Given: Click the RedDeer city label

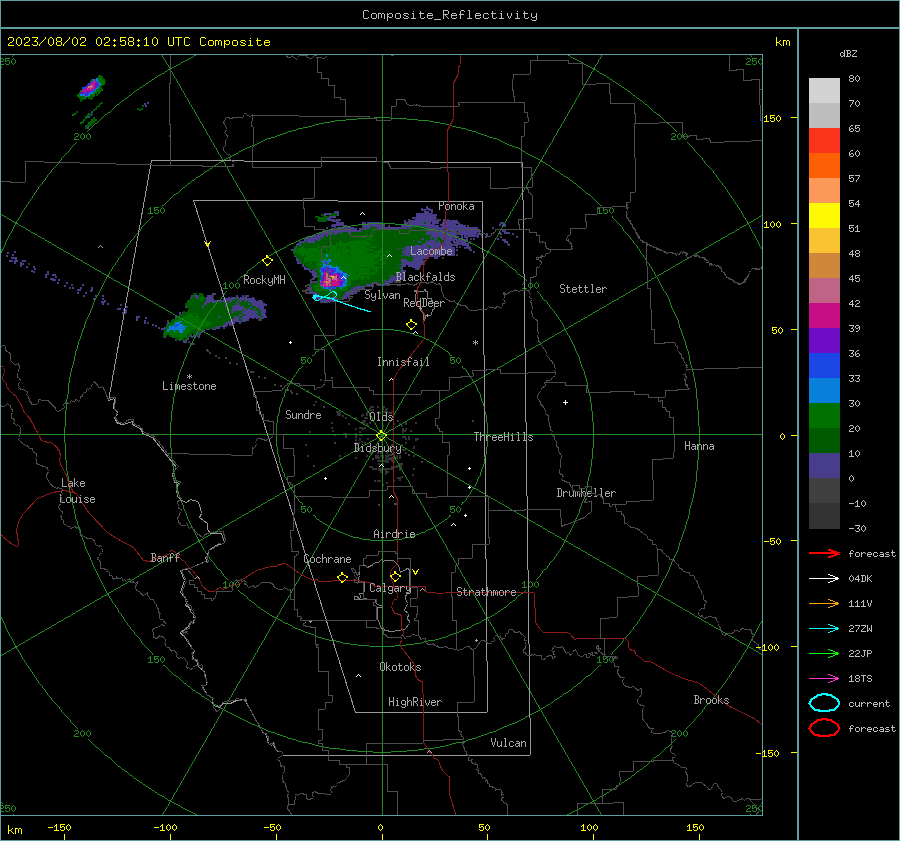Looking at the screenshot, I should coord(424,303).
